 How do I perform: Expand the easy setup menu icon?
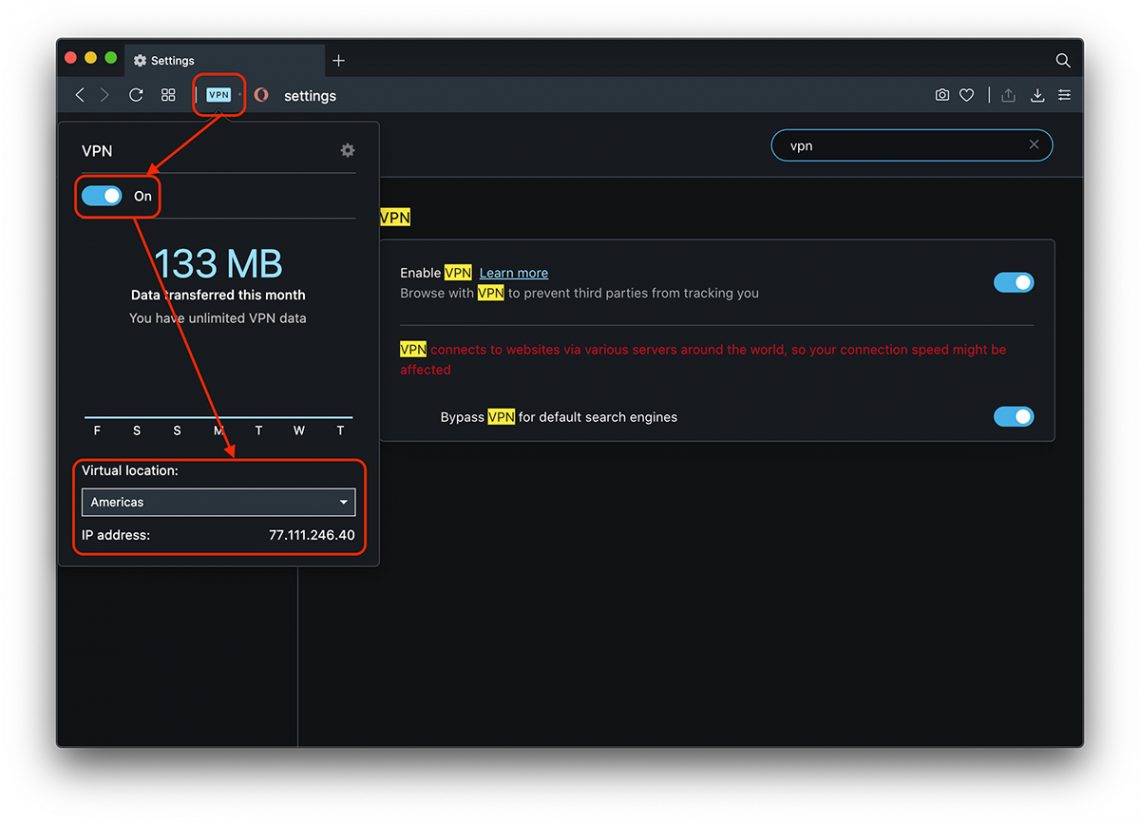click(x=1064, y=94)
